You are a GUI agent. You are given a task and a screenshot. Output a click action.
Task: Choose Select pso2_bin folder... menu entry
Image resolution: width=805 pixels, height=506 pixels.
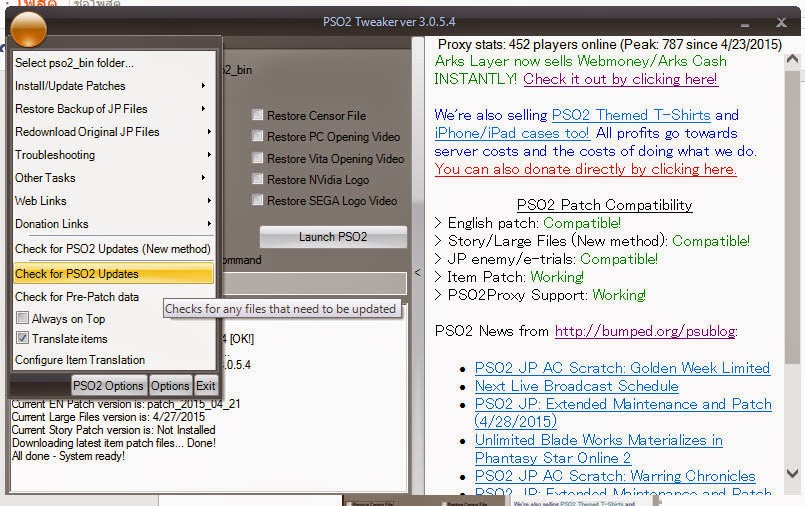(113, 63)
